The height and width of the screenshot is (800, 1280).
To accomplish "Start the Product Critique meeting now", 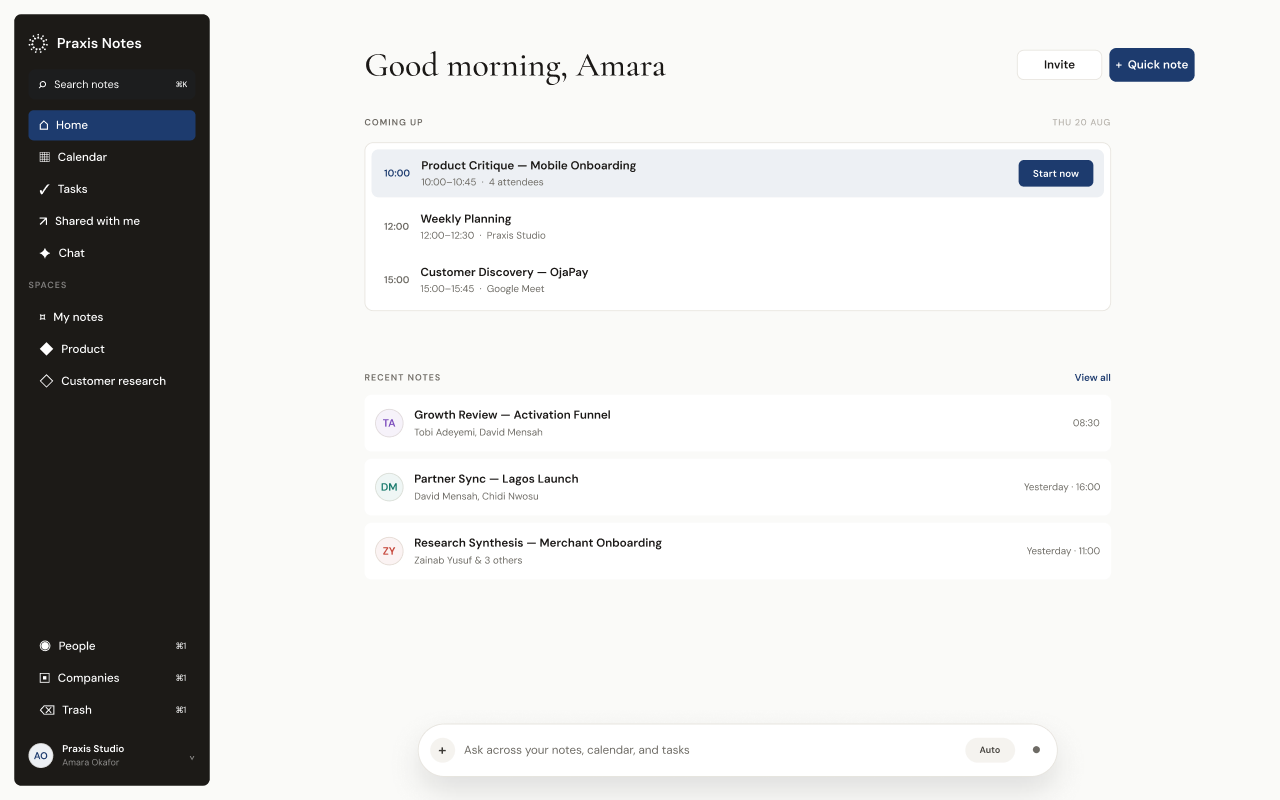I will point(1056,173).
